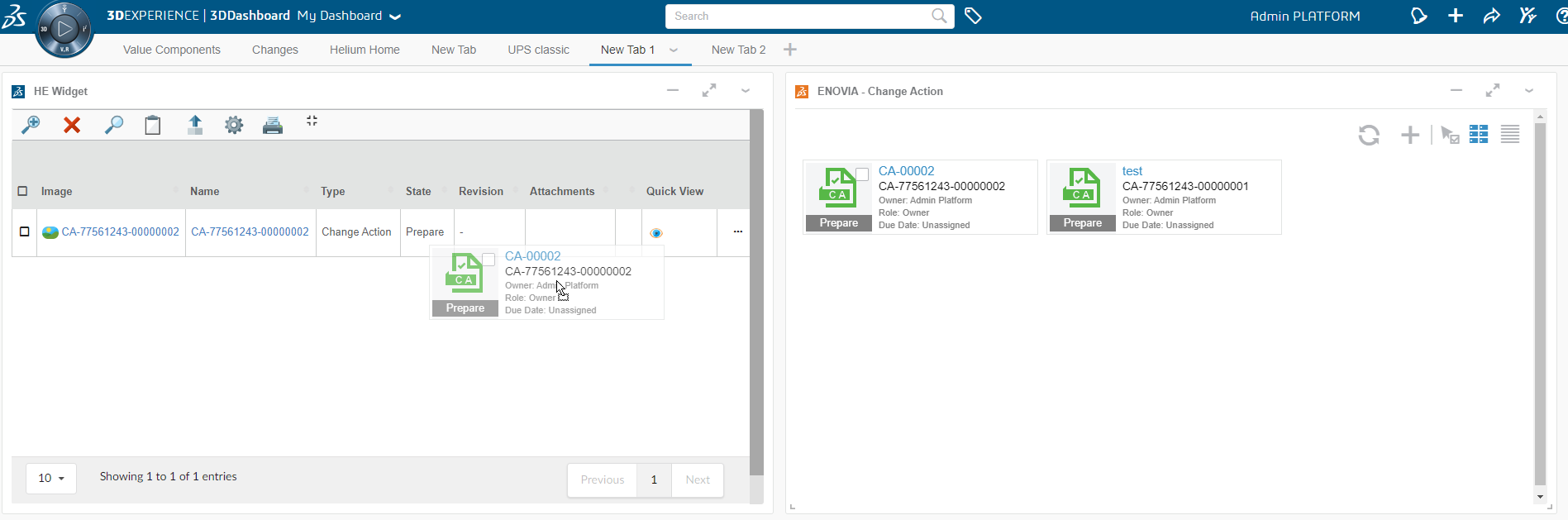
Task: Expand the HE Widget menu chevron
Action: tap(746, 91)
